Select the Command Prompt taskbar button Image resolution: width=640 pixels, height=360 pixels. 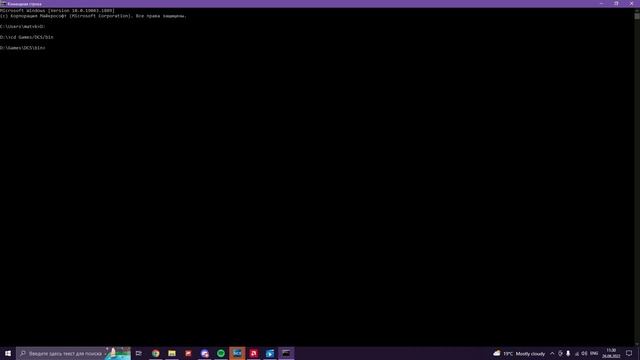click(286, 353)
